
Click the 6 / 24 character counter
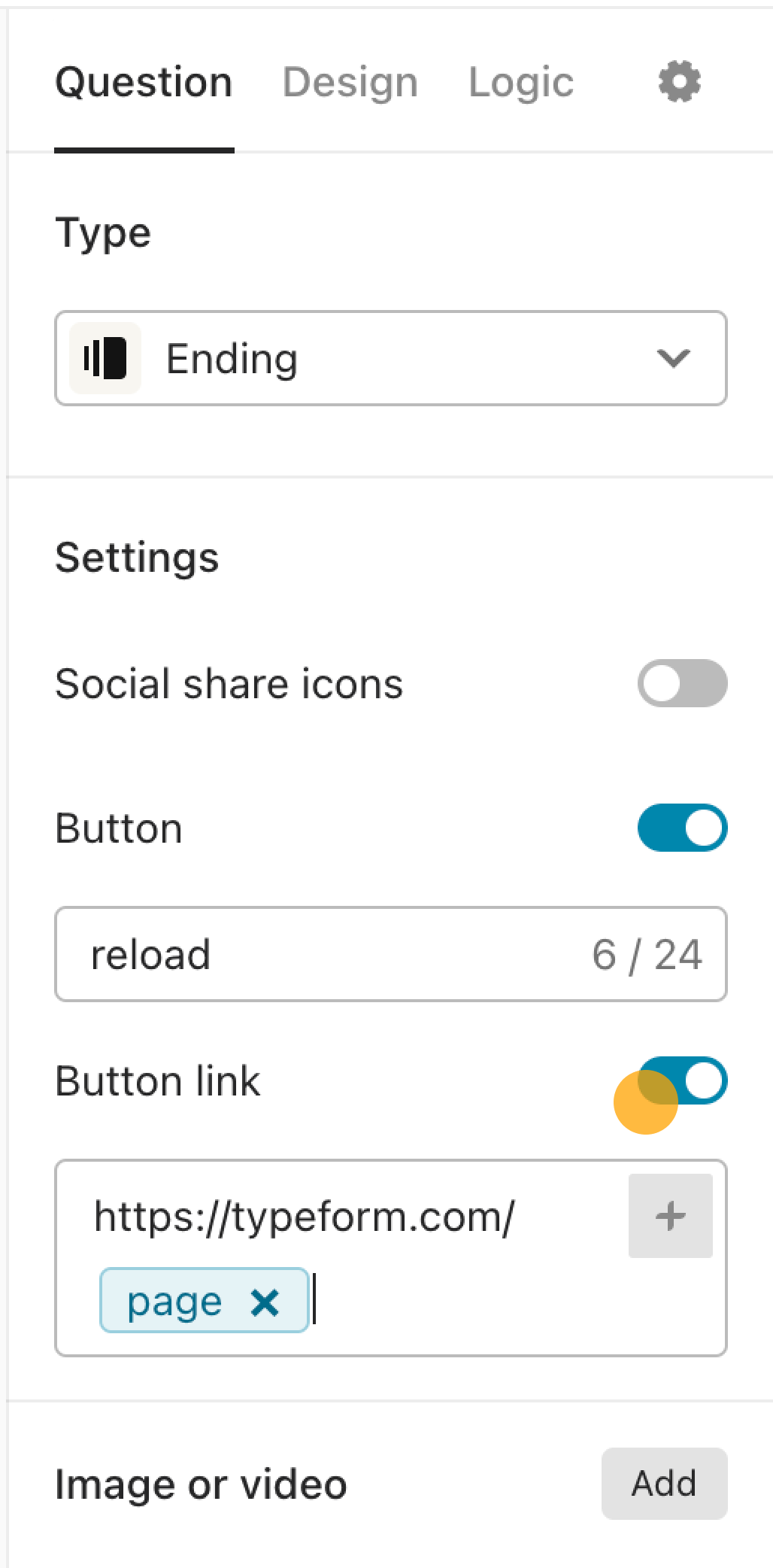point(647,955)
